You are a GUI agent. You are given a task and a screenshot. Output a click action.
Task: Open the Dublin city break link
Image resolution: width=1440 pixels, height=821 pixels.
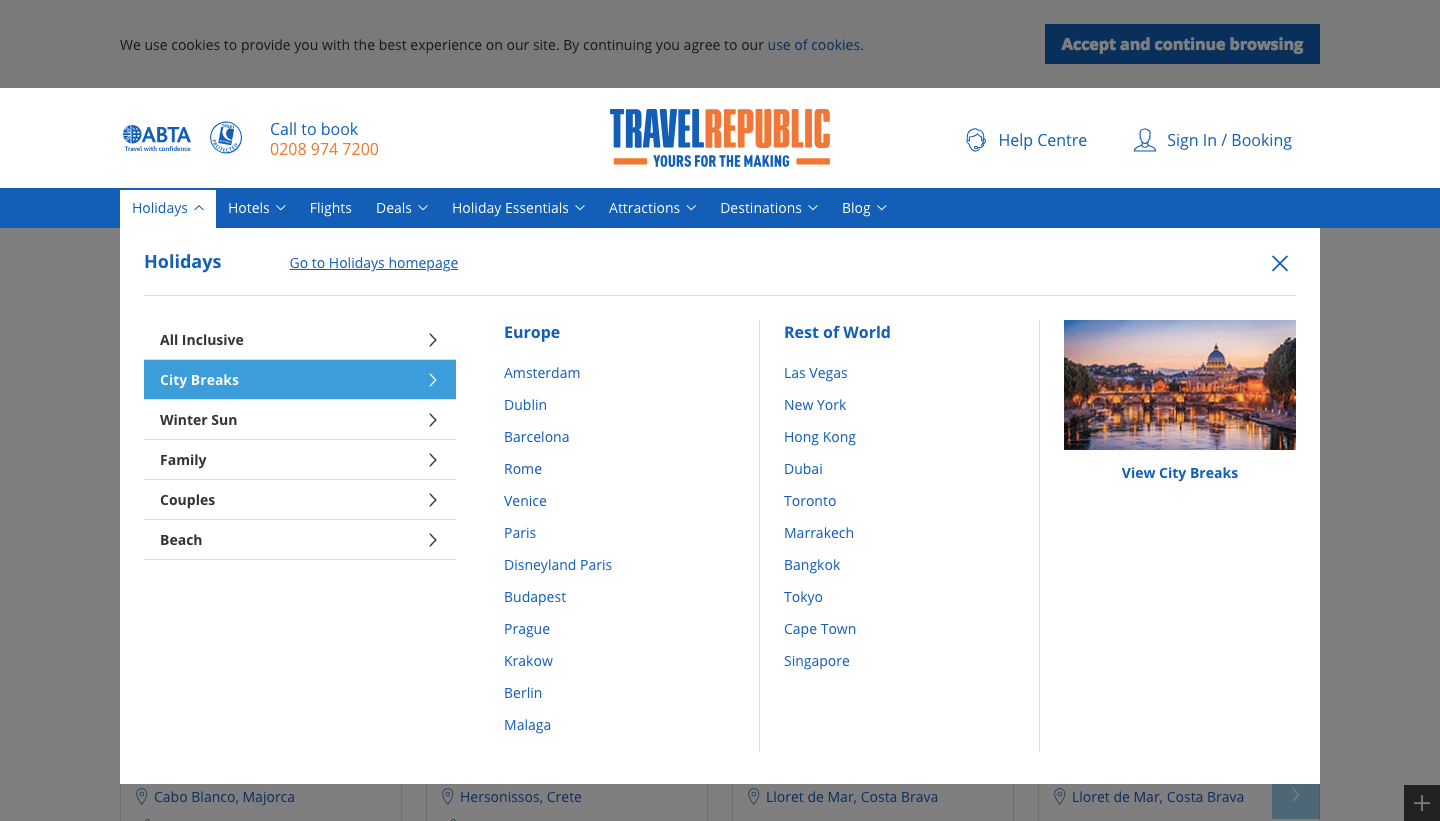click(525, 405)
